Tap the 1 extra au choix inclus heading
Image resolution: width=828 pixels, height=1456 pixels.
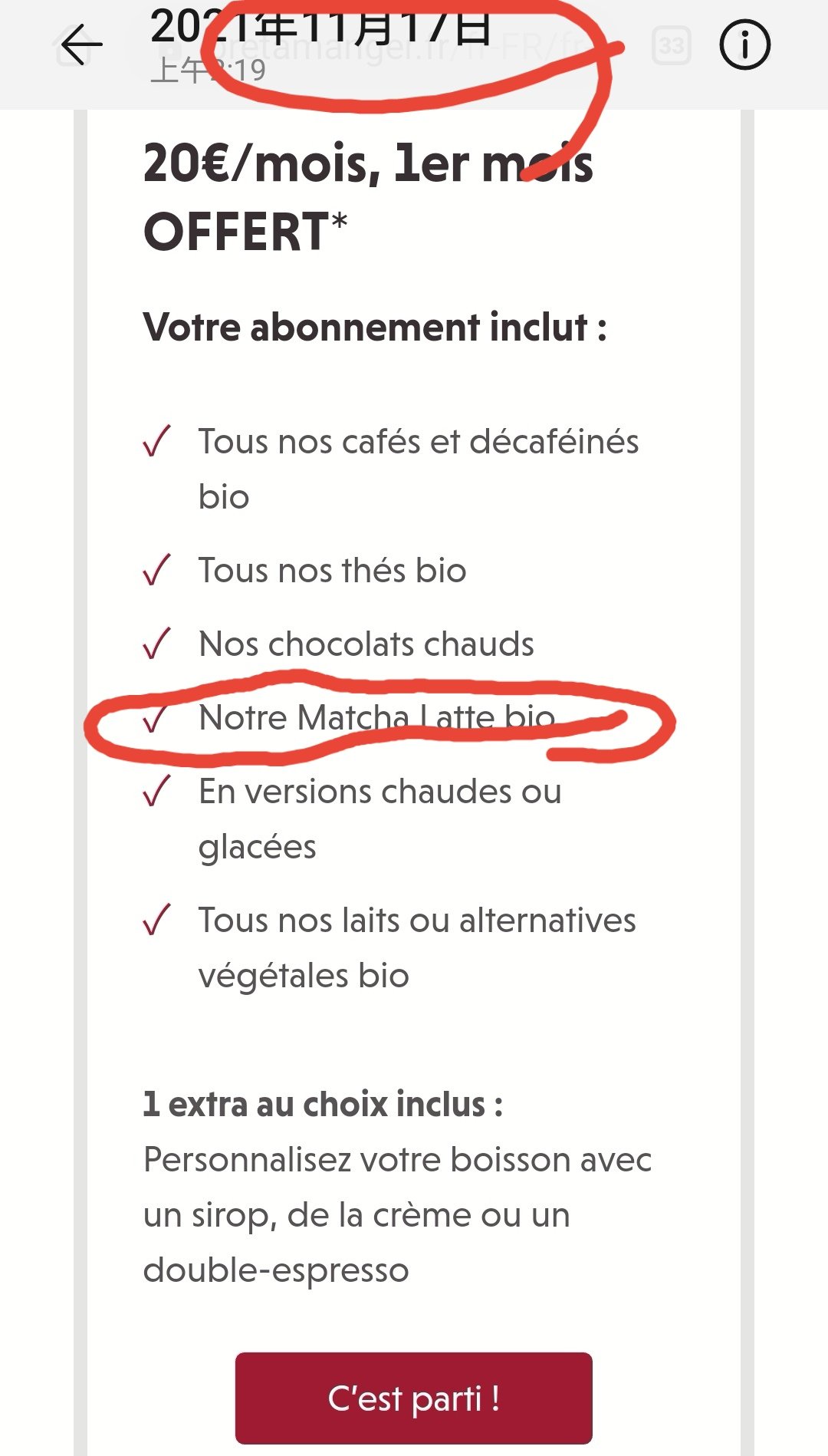click(x=323, y=1105)
